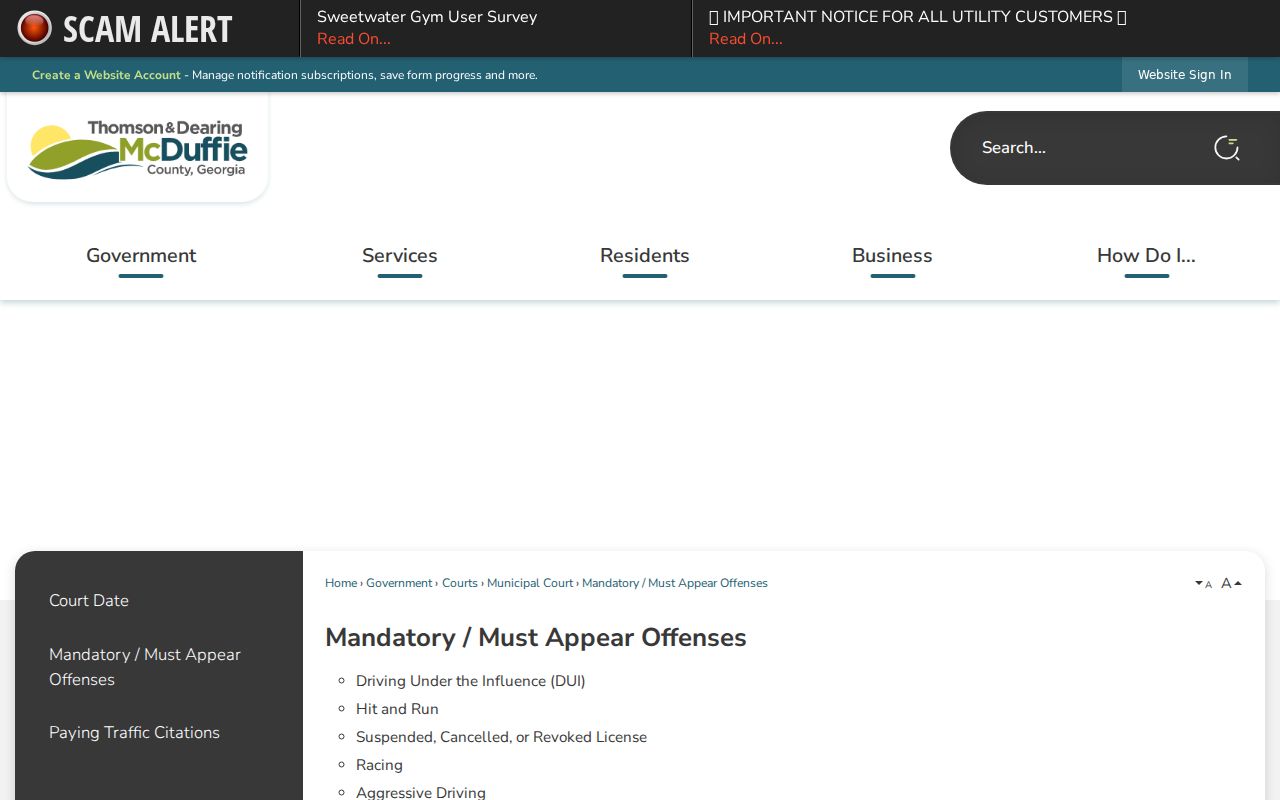The image size is (1280, 800).
Task: Select Mandatory / Must Appear Offenses sidebar item
Action: 145,667
